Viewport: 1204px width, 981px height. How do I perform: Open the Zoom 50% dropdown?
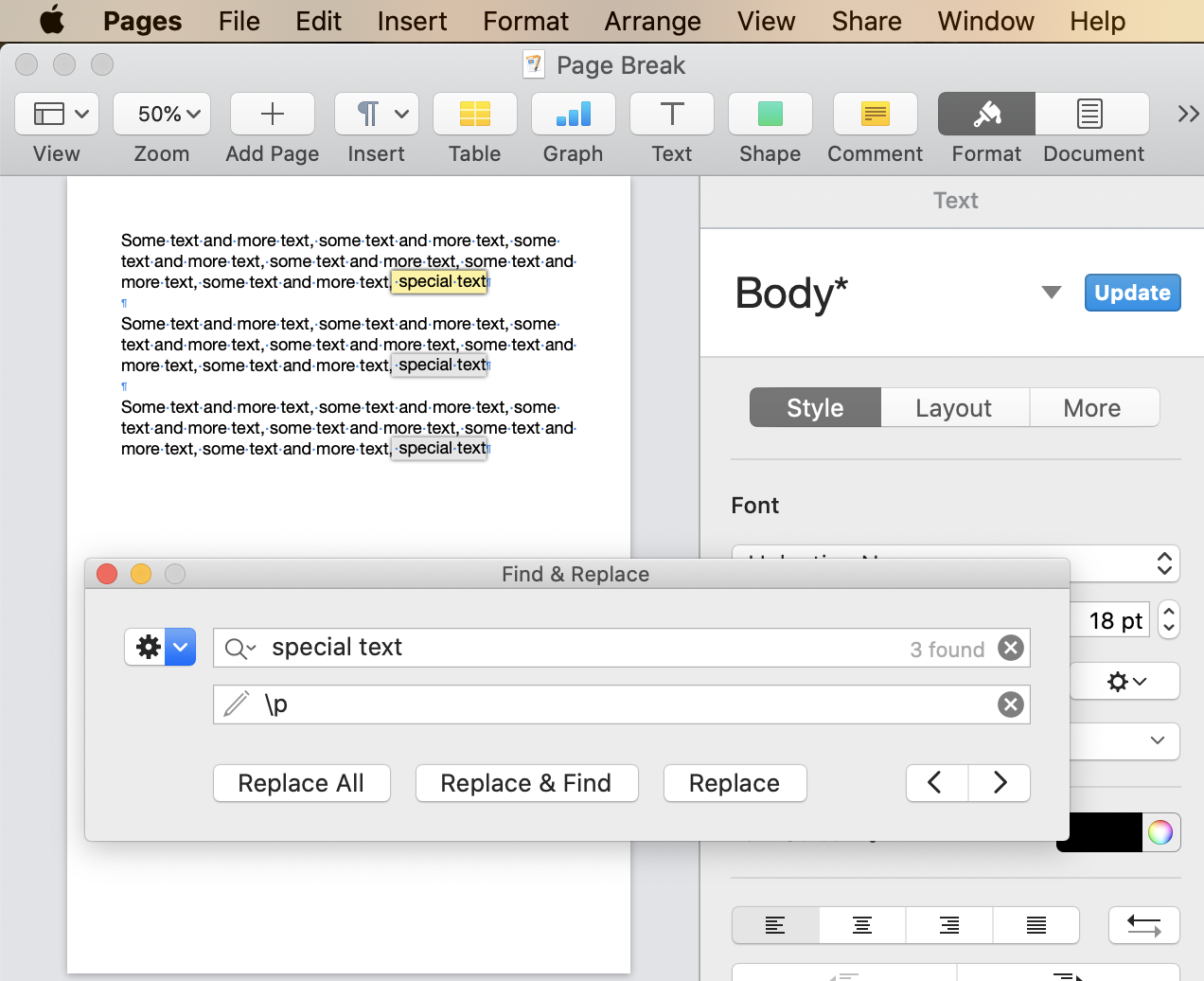[x=162, y=115]
